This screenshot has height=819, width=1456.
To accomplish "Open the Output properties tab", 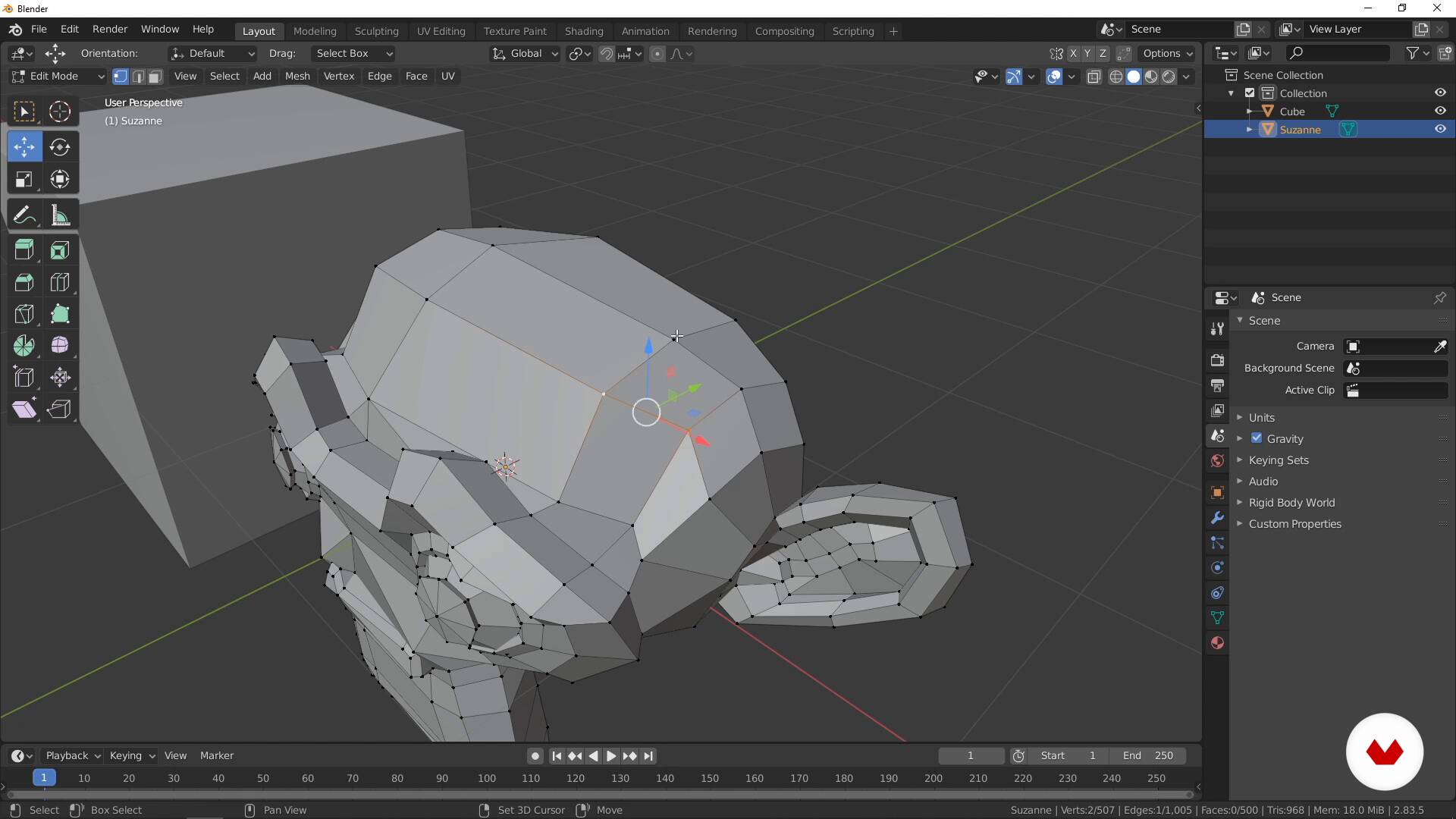I will [x=1217, y=385].
